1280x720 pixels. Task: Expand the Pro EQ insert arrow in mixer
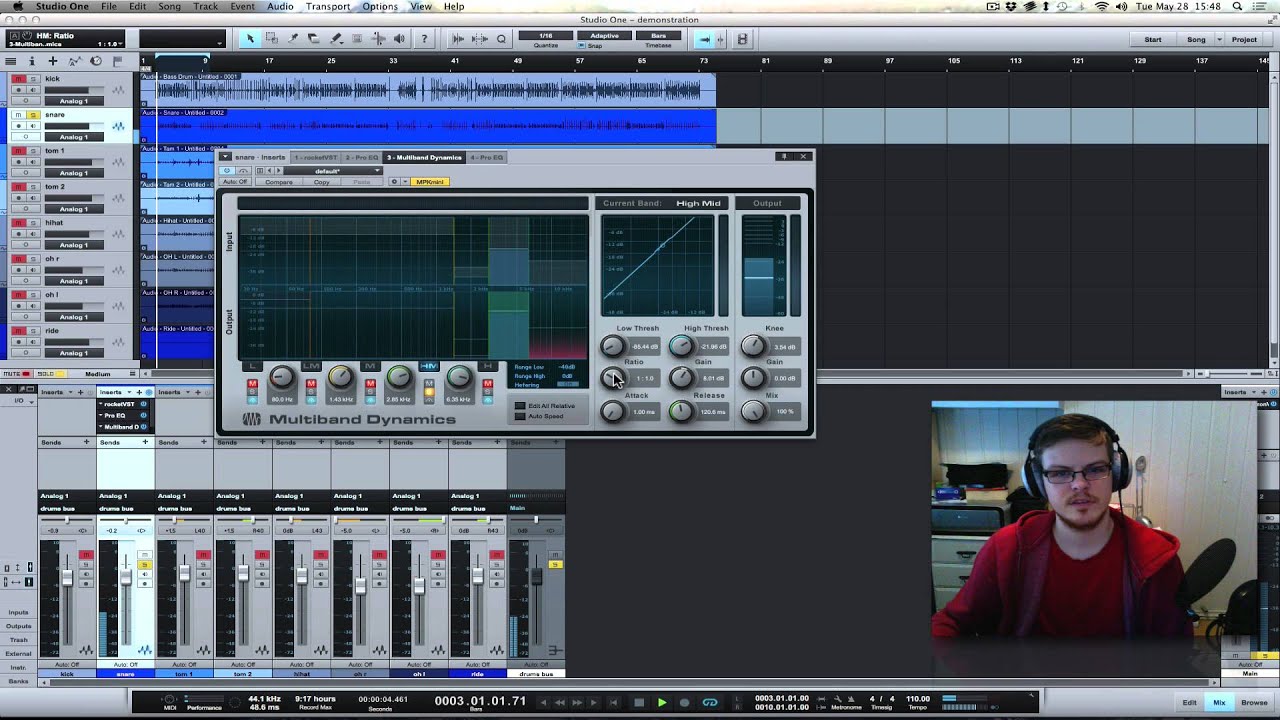(101, 415)
